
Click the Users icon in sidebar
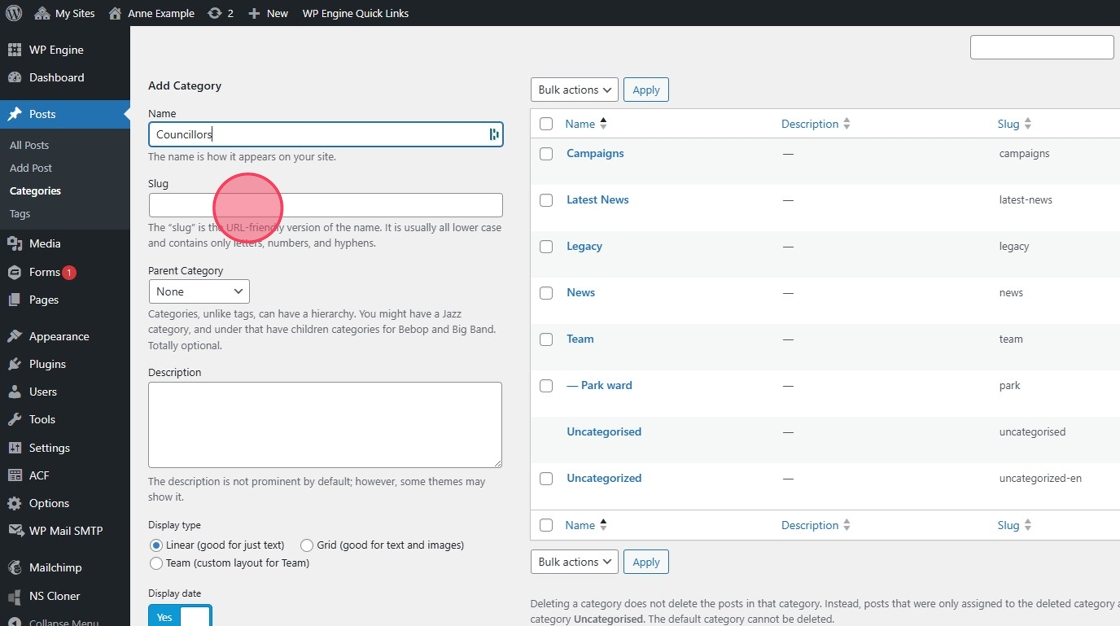coord(15,392)
